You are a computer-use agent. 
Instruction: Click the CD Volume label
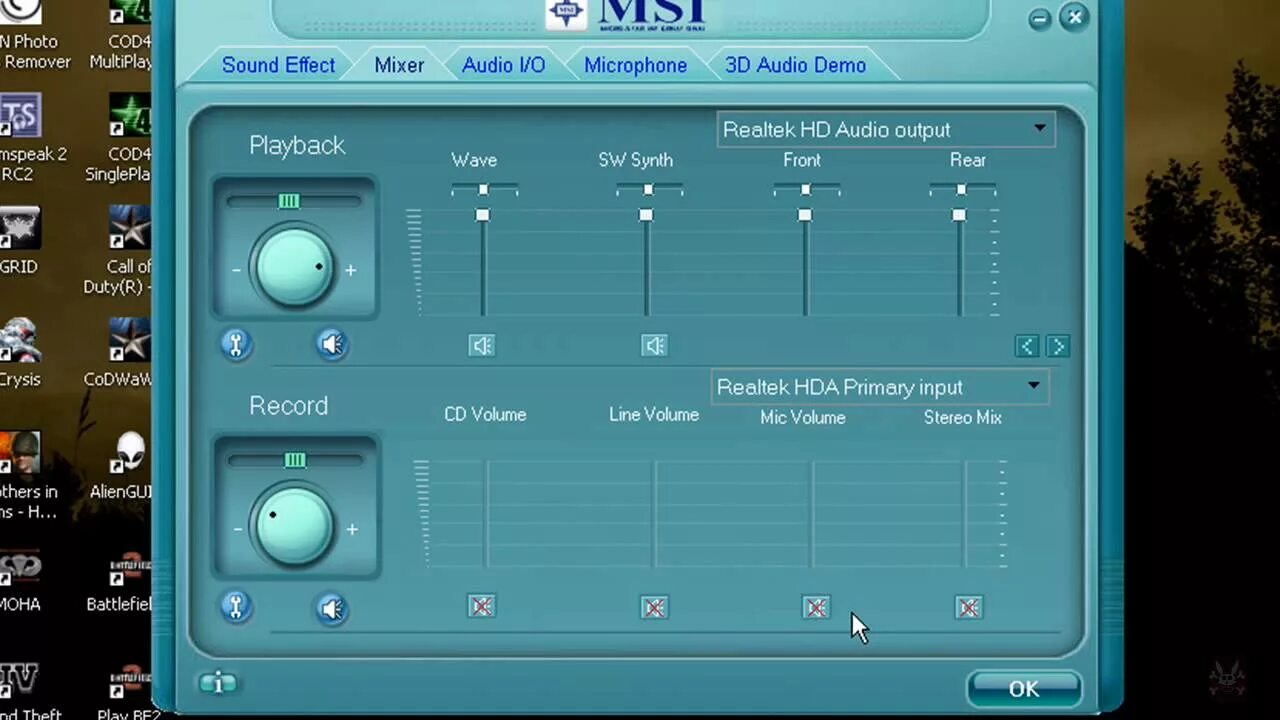click(x=485, y=415)
